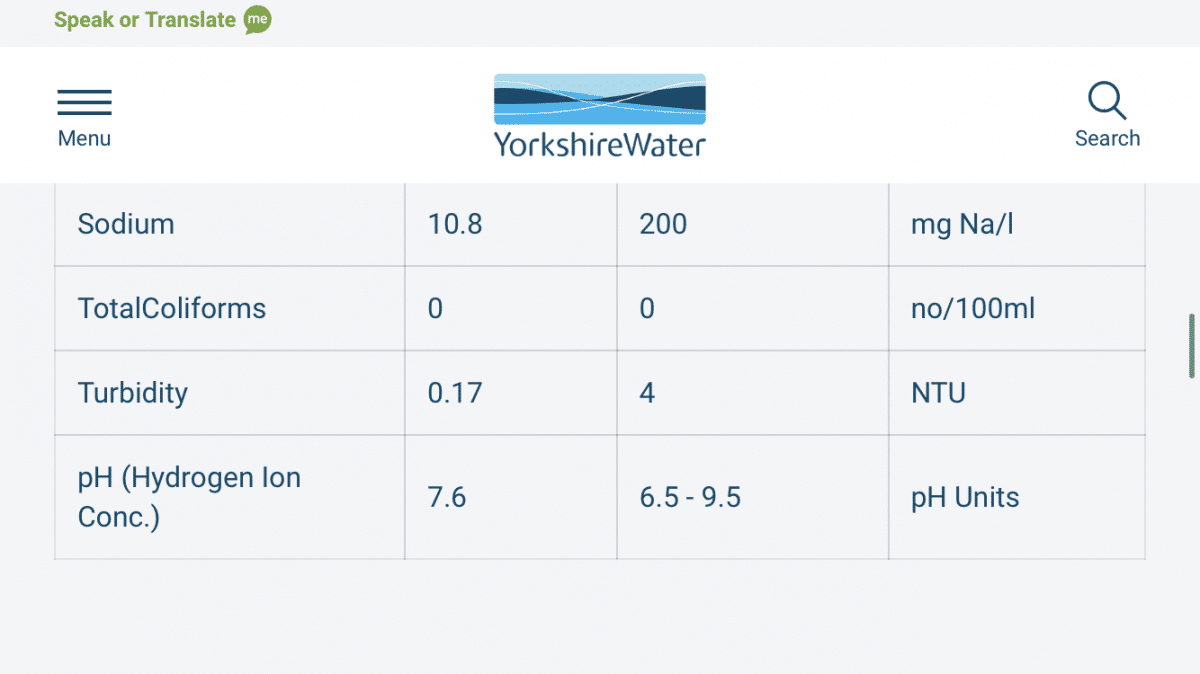Click the no/100ml units cell
Viewport: 1200px width, 674px height.
(x=1017, y=308)
